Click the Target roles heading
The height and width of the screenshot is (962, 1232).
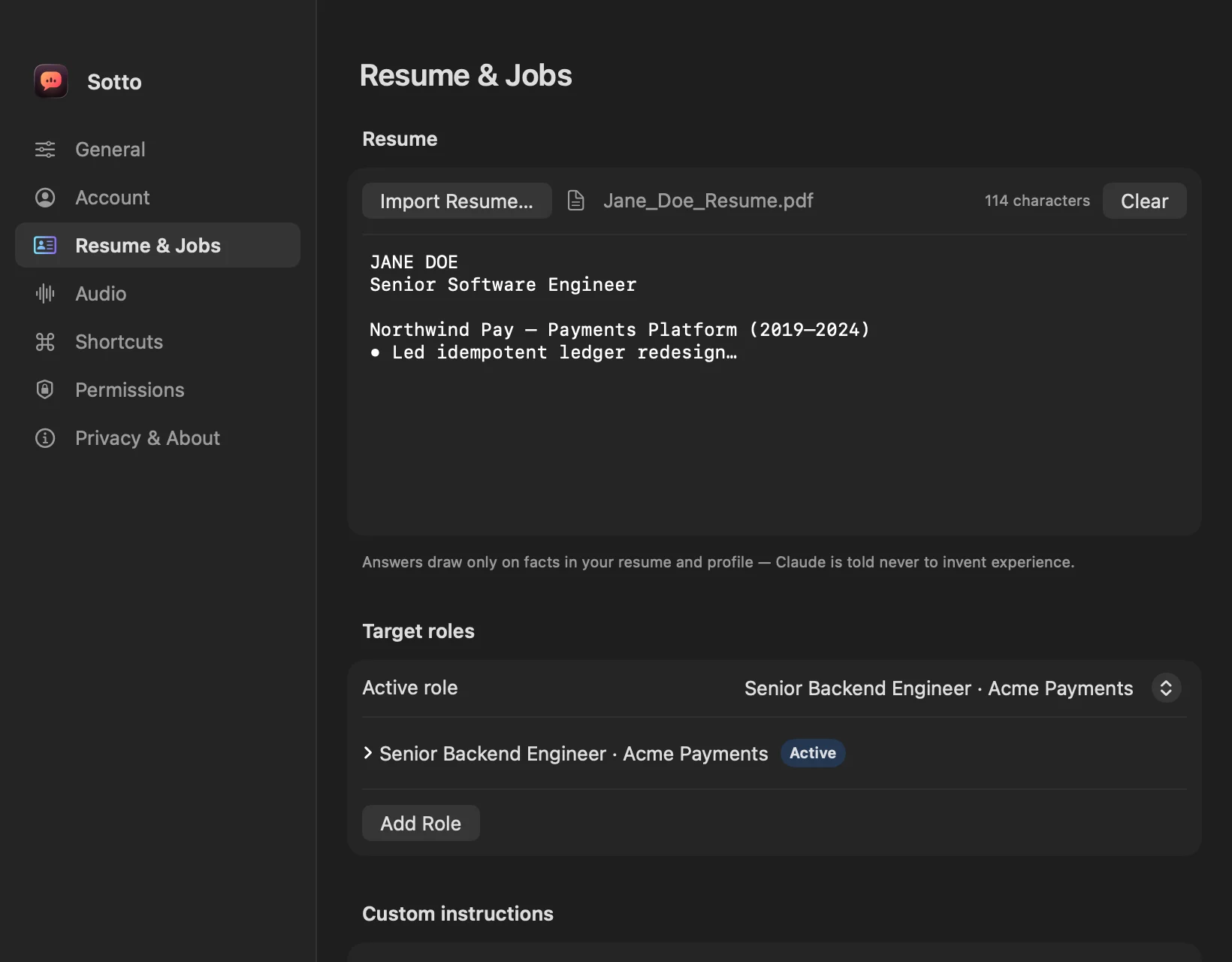point(418,631)
